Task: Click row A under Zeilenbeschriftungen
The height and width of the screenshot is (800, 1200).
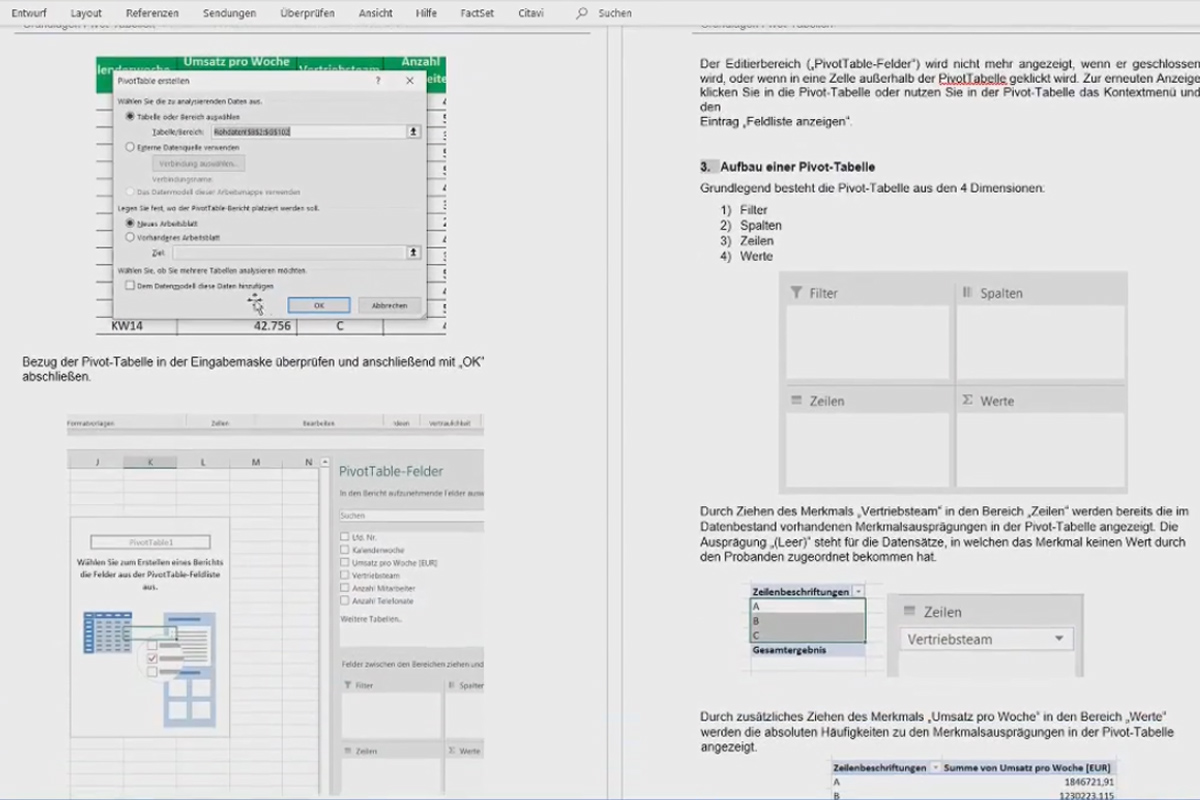Action: click(x=808, y=606)
